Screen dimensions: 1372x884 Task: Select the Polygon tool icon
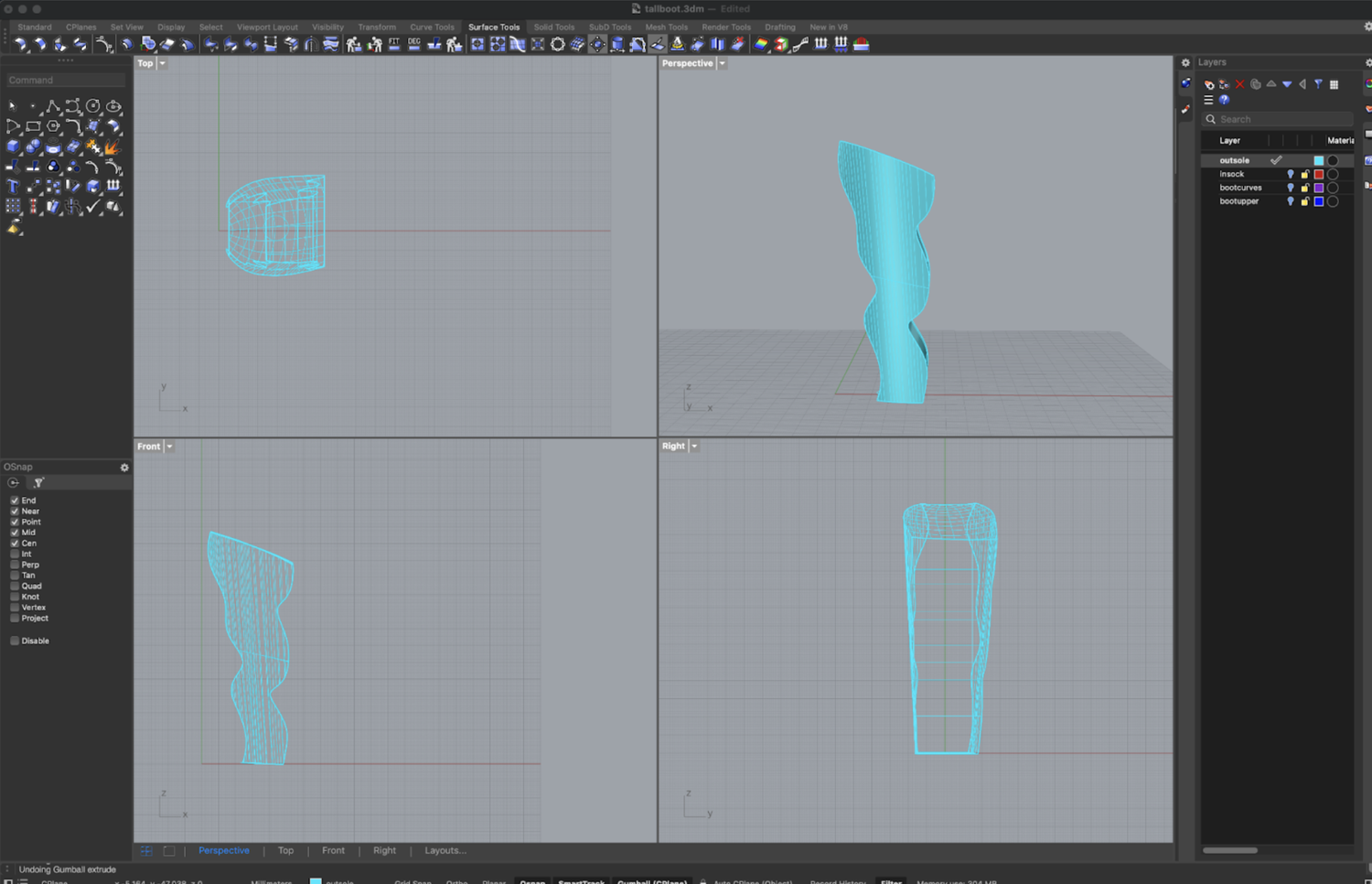click(x=53, y=126)
